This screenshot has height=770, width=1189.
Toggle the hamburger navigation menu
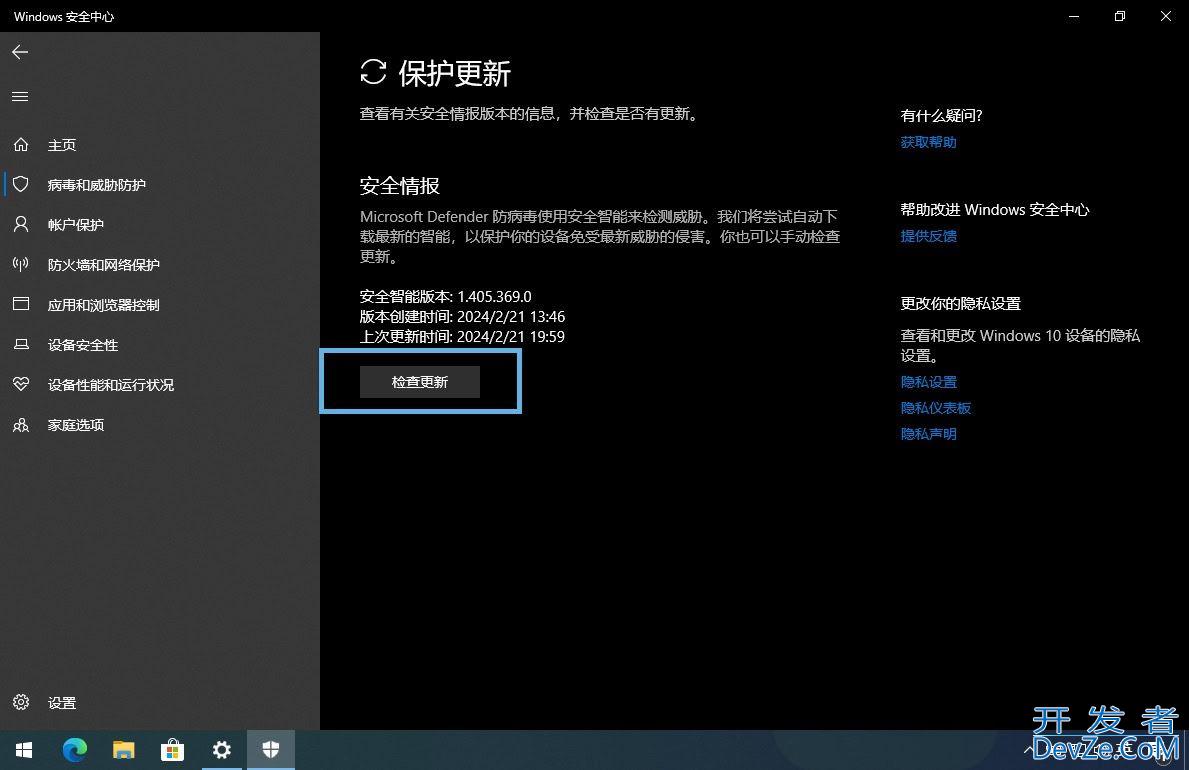point(20,96)
